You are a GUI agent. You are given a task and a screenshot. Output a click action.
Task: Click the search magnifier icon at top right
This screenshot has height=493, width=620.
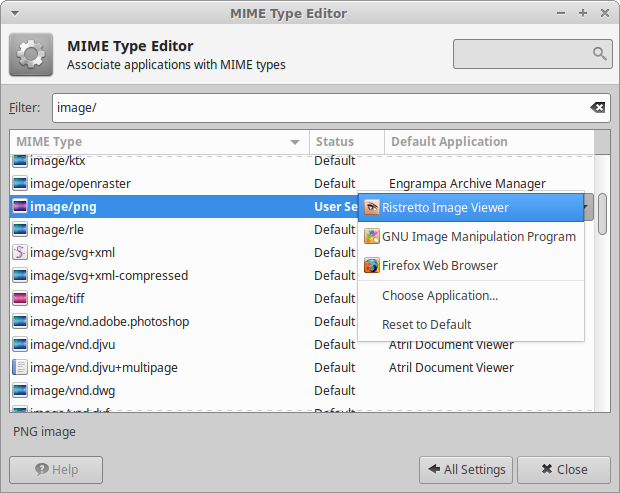coord(599,54)
